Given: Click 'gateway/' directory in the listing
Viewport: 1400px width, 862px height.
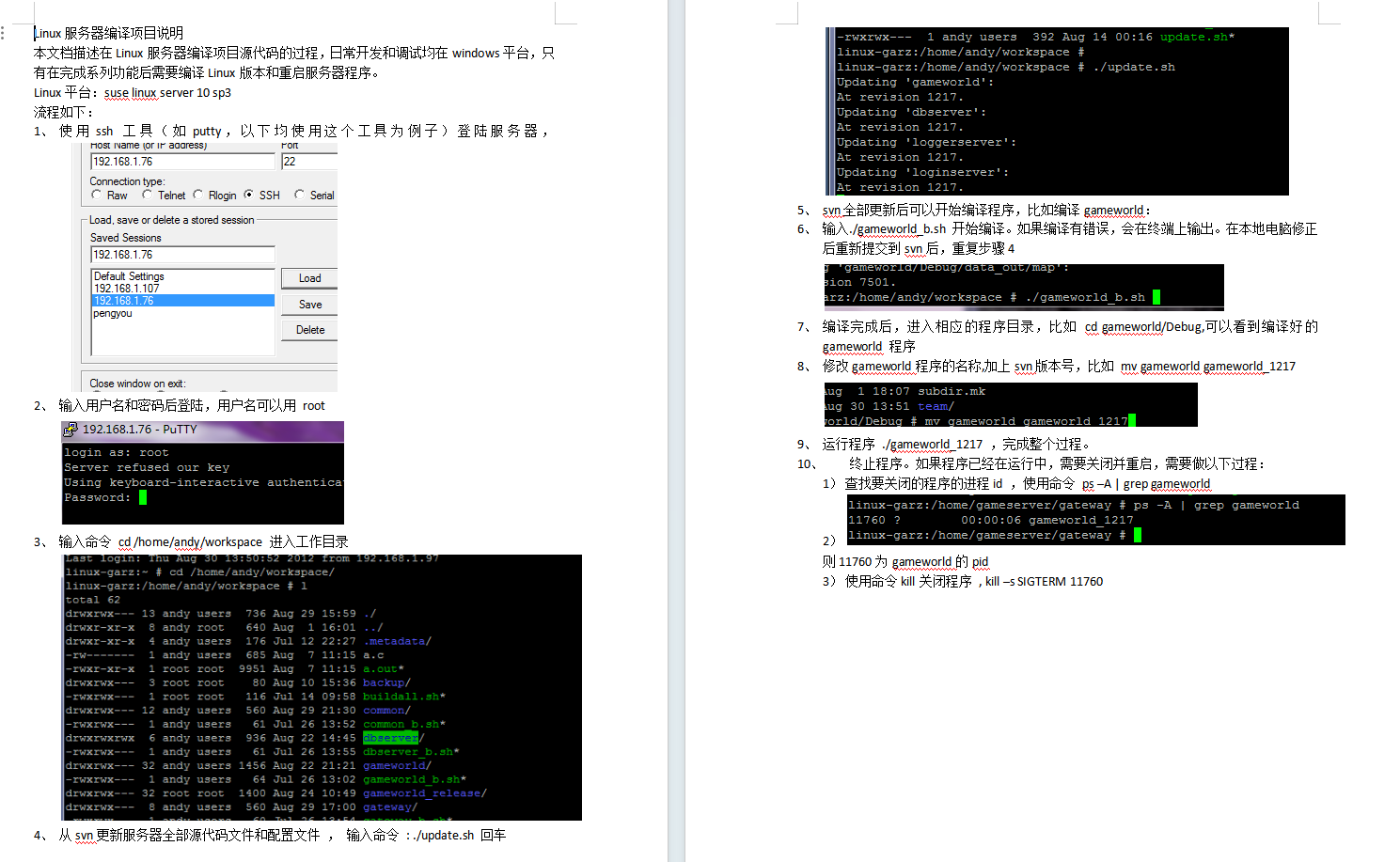Looking at the screenshot, I should point(390,807).
